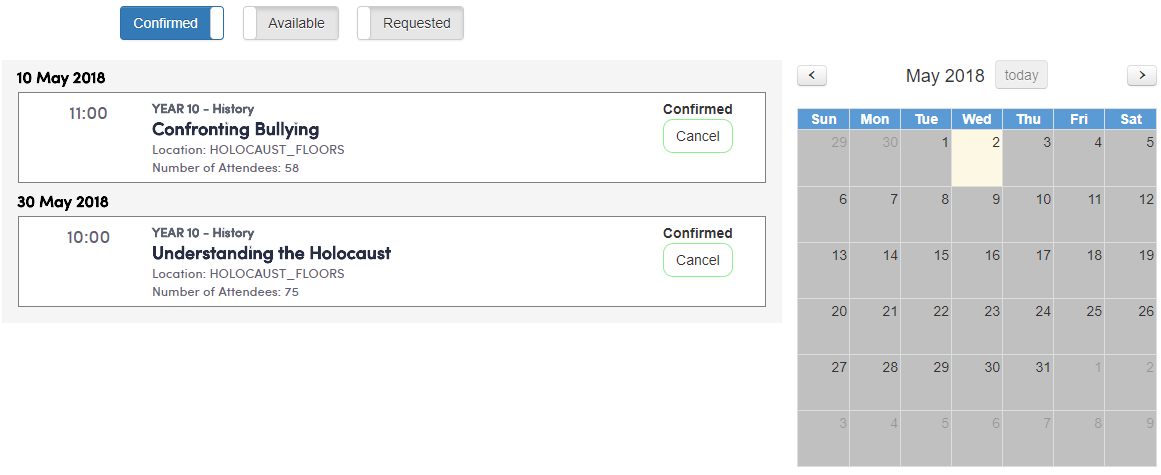The width and height of the screenshot is (1161, 475).
Task: Click the May 2018 calendar title
Action: [945, 76]
